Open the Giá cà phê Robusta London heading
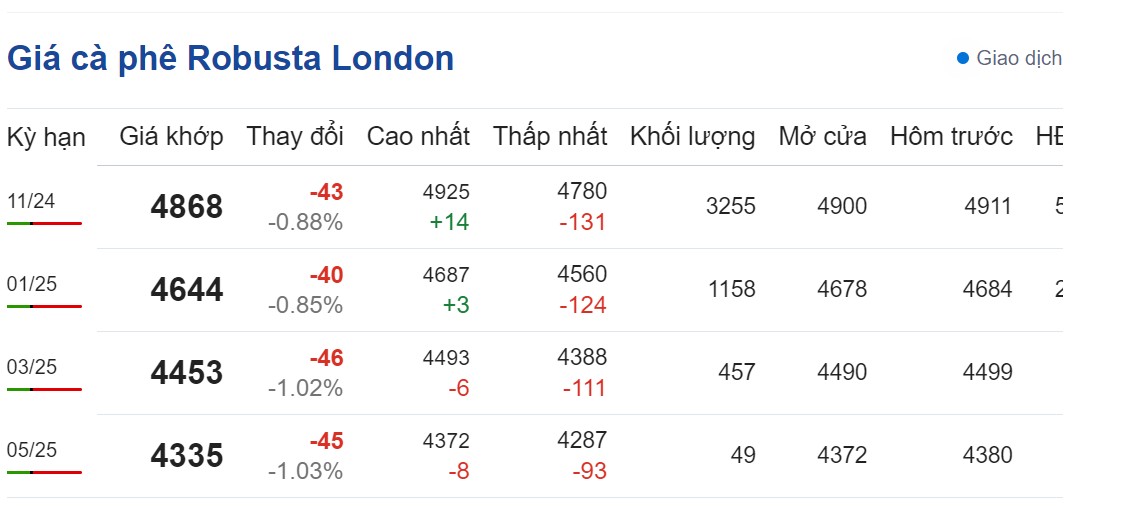Viewport: 1133px width, 525px height. tap(230, 59)
